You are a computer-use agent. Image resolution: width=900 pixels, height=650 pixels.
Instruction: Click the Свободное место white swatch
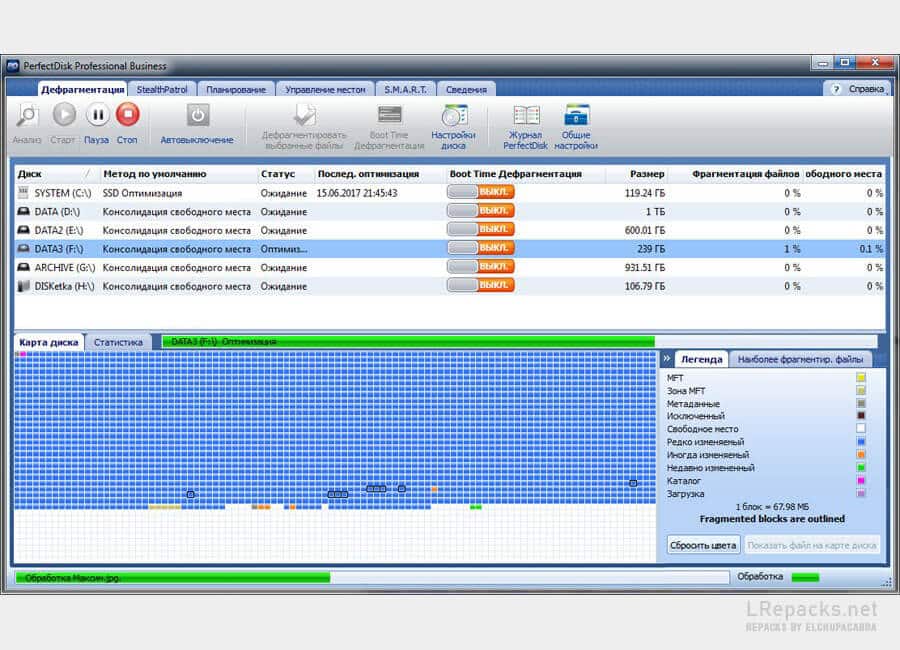[860, 428]
